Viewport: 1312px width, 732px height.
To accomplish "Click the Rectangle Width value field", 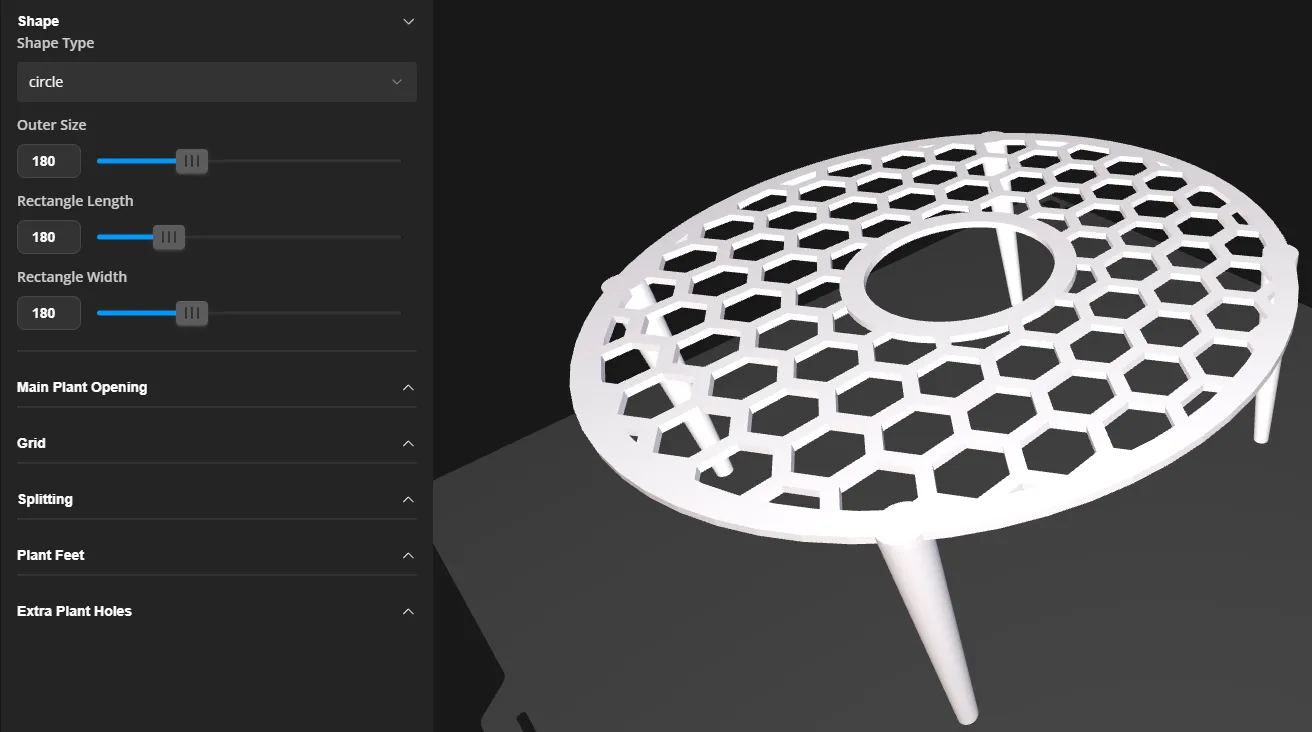I will click(49, 313).
